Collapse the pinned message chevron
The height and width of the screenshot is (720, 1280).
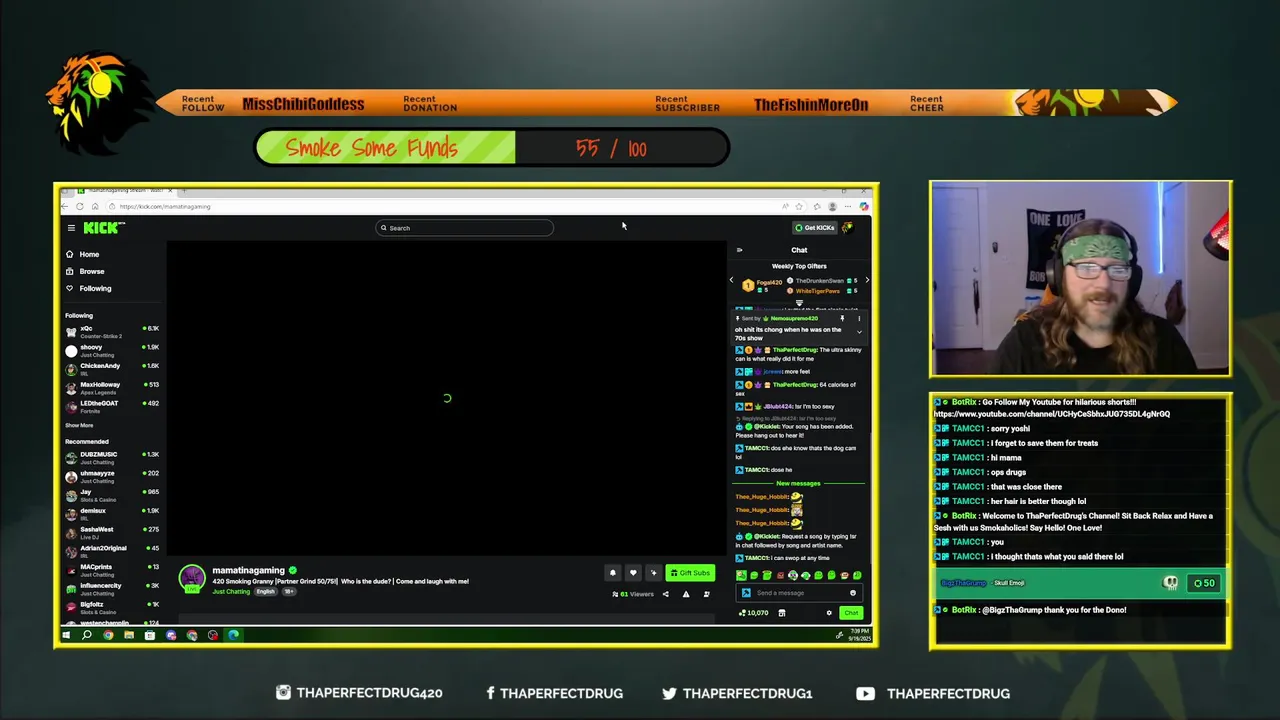coord(859,332)
